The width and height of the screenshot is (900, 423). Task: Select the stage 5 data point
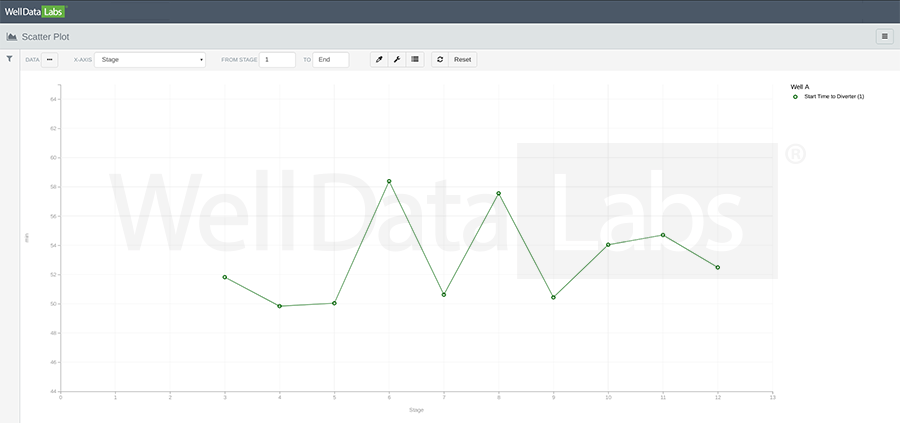click(x=335, y=303)
